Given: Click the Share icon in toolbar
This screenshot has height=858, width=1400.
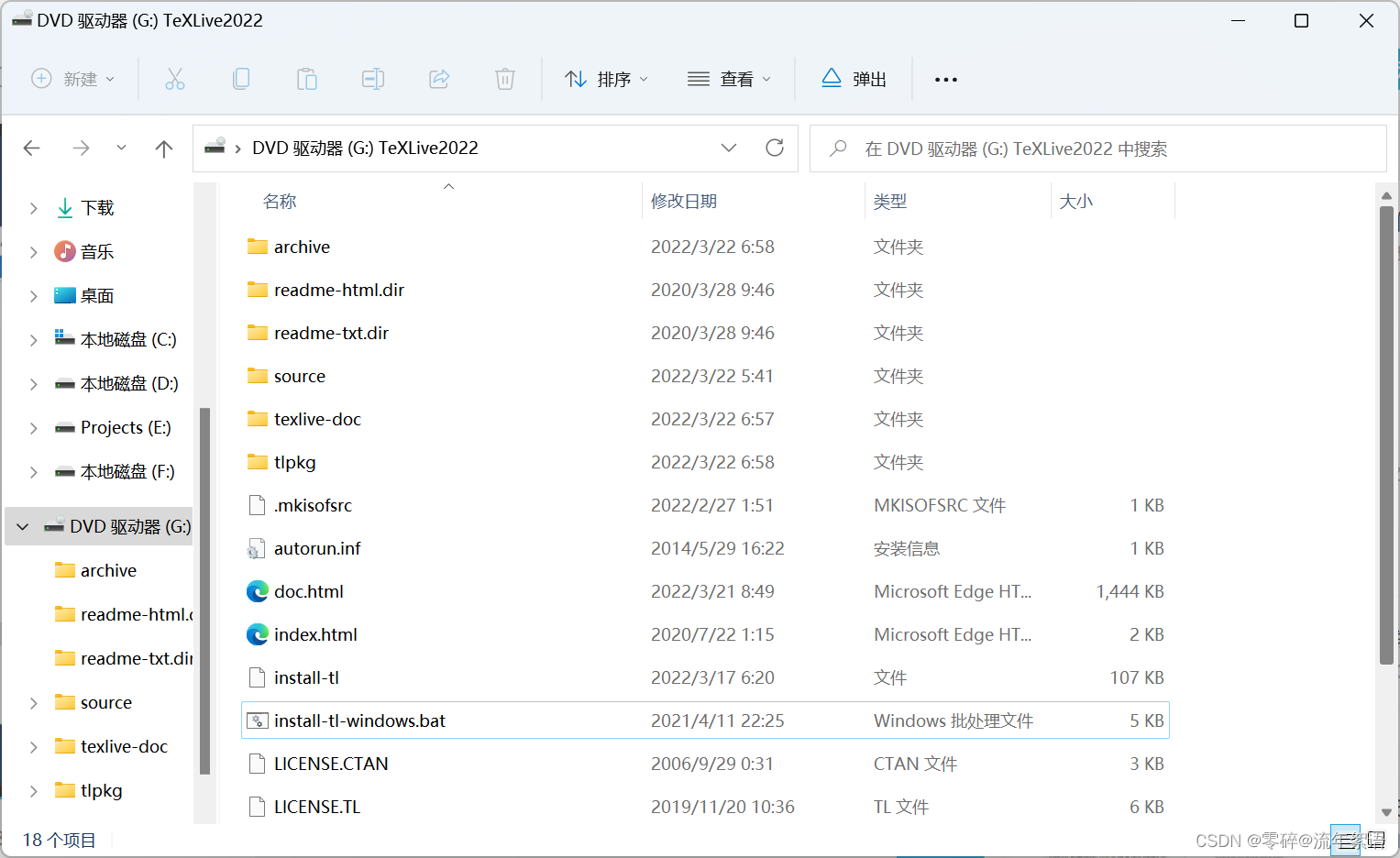Looking at the screenshot, I should pos(439,79).
